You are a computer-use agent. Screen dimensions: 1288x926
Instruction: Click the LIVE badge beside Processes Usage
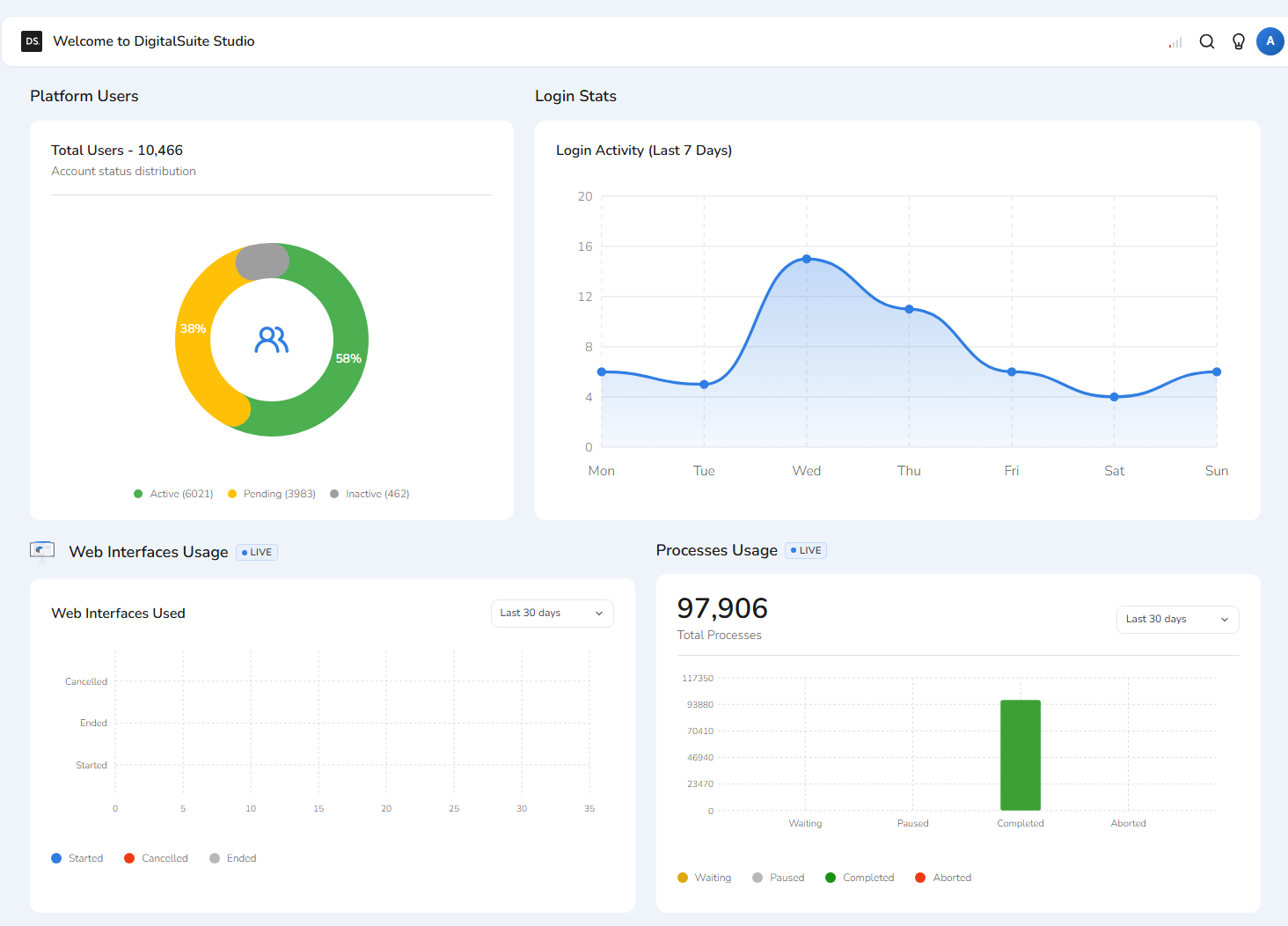[806, 551]
